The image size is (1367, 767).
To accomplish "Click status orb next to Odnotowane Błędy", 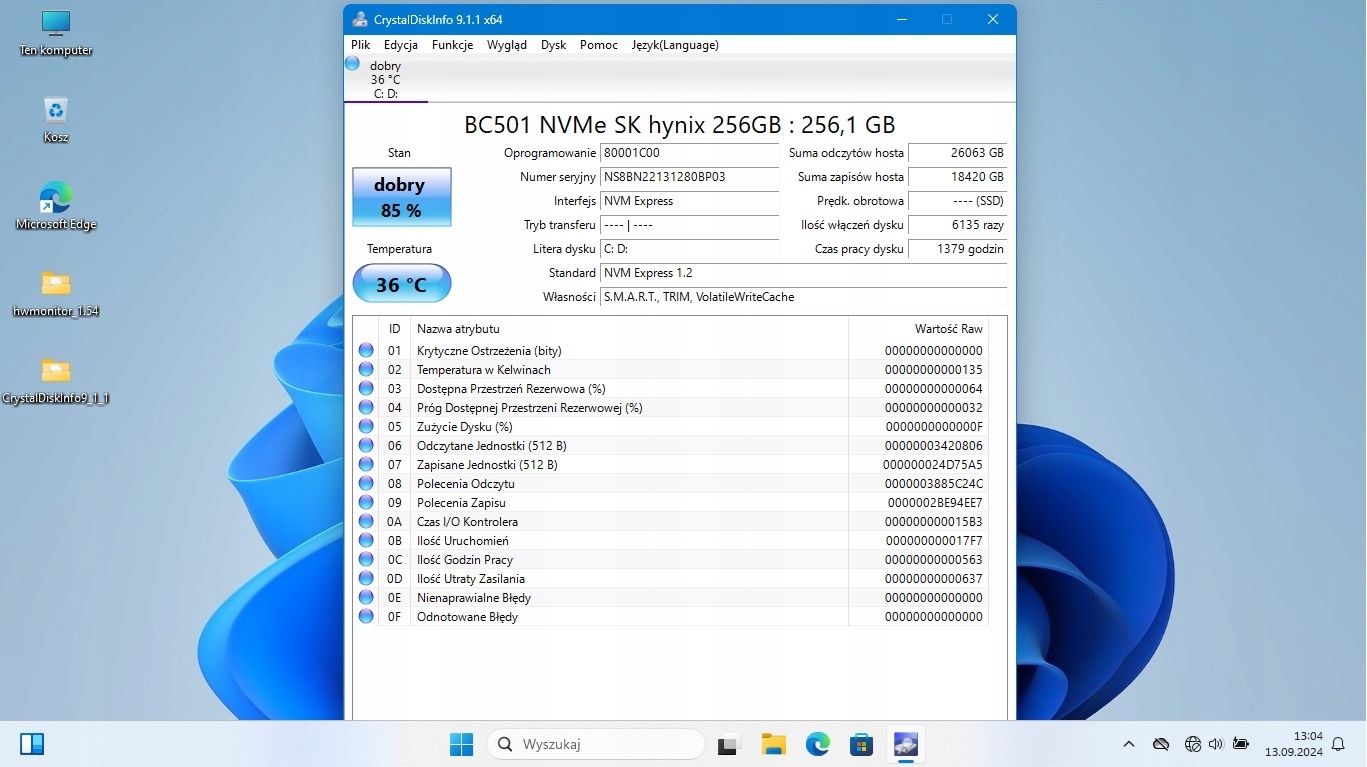I will [366, 617].
